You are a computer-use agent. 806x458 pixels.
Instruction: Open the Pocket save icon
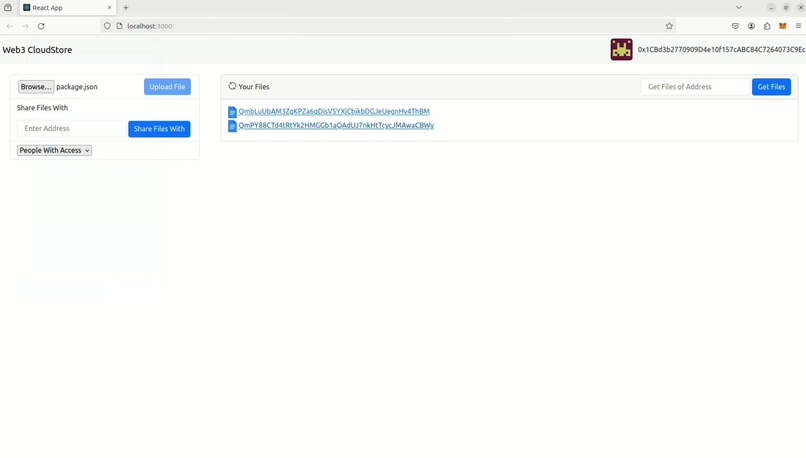[x=735, y=26]
